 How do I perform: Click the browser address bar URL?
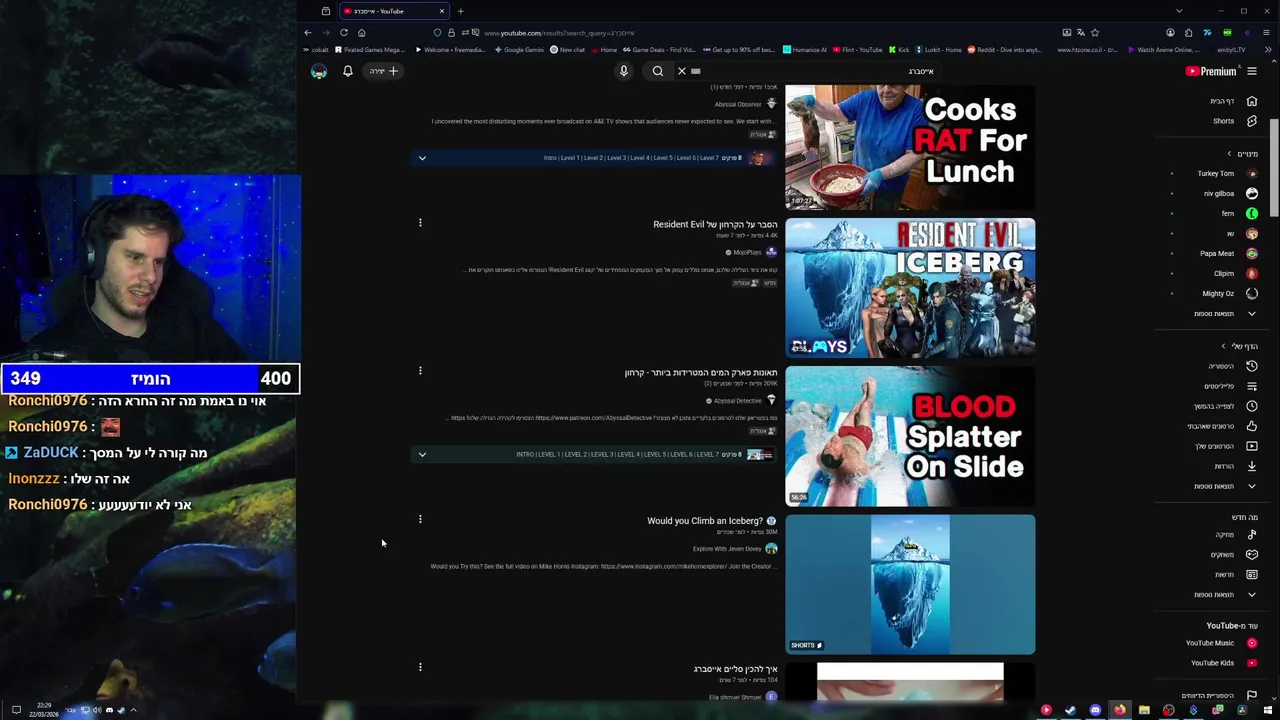click(560, 32)
